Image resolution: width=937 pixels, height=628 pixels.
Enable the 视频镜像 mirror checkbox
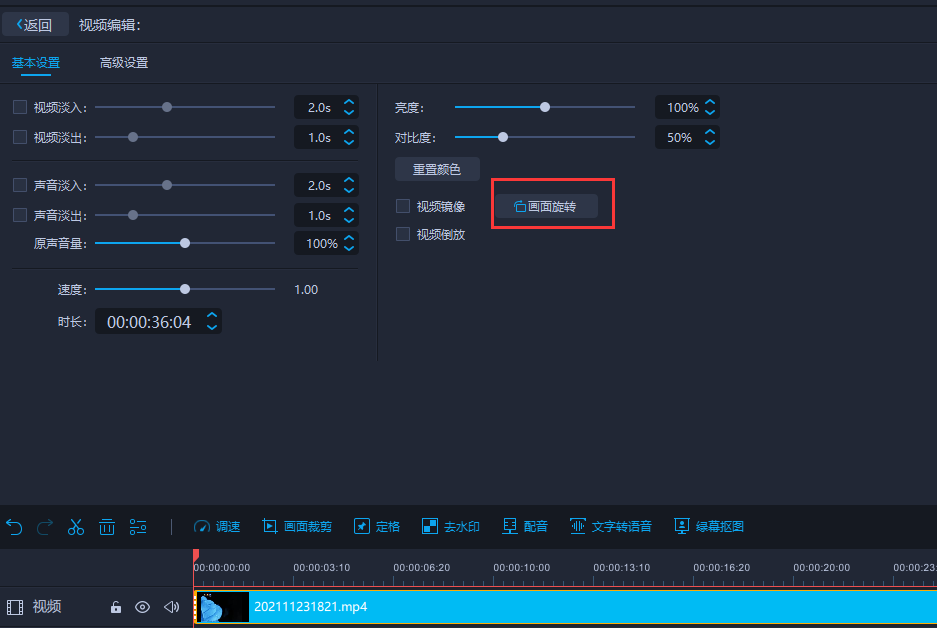403,206
